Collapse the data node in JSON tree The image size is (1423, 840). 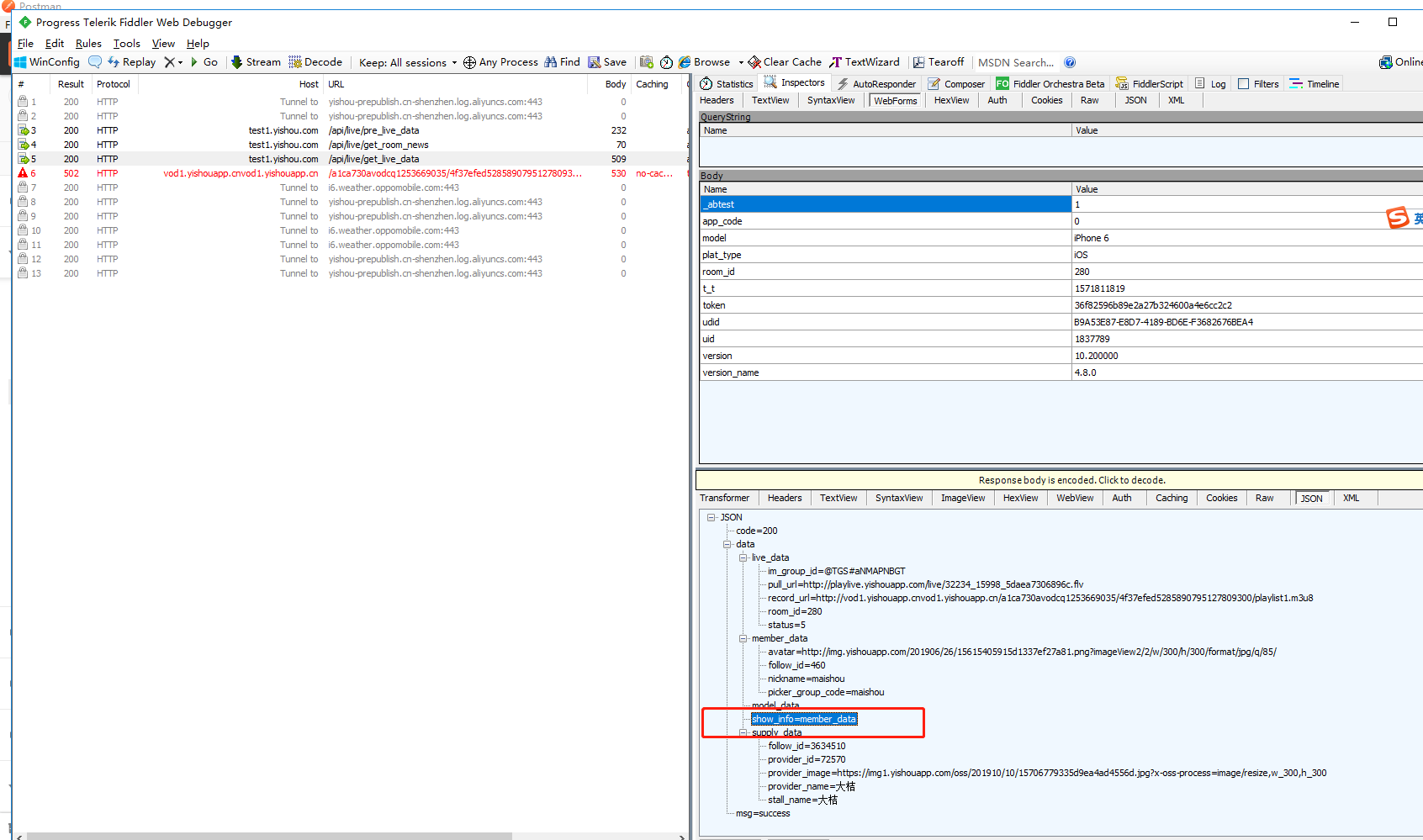[727, 544]
